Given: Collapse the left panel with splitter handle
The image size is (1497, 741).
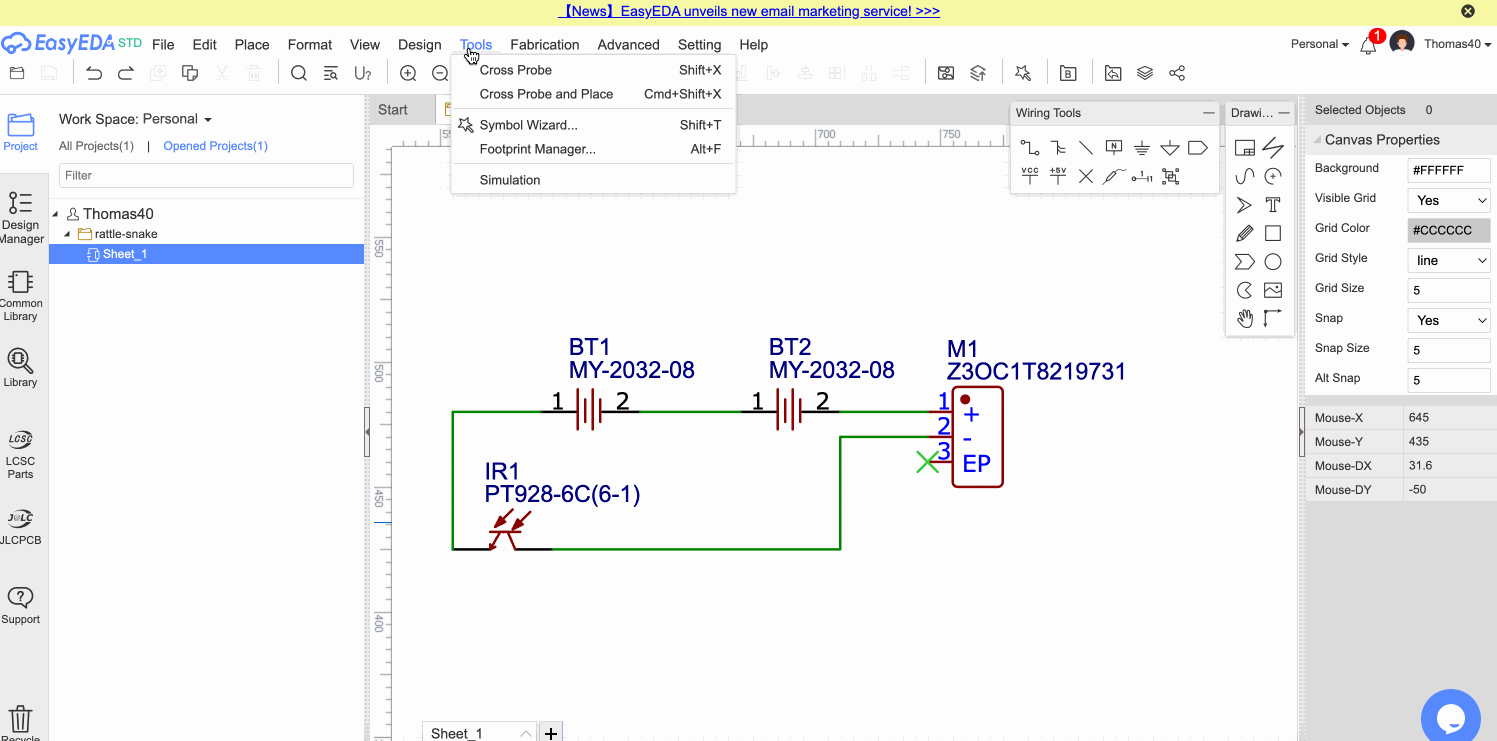Looking at the screenshot, I should tap(367, 430).
